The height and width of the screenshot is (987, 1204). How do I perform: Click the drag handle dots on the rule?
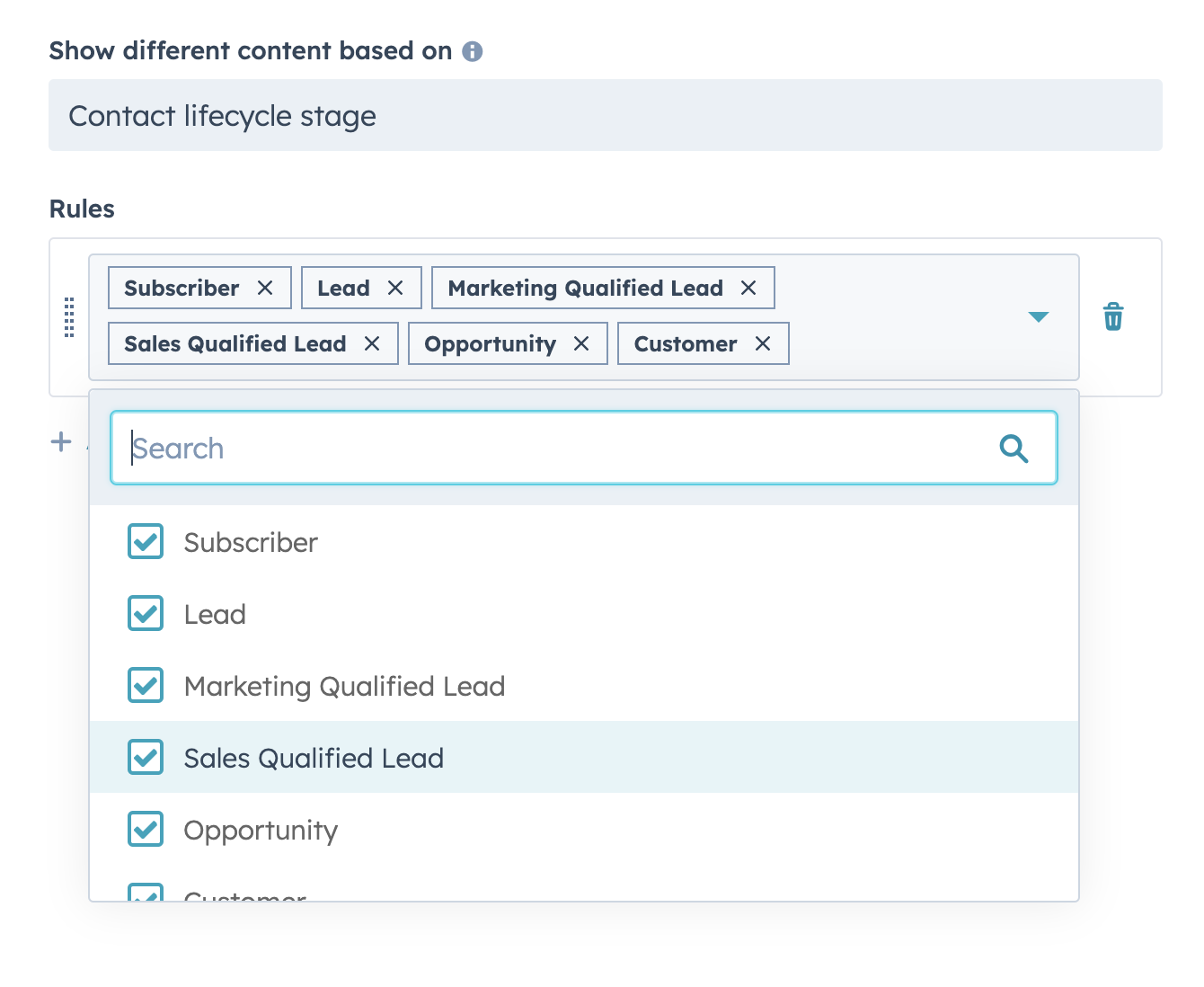click(69, 316)
